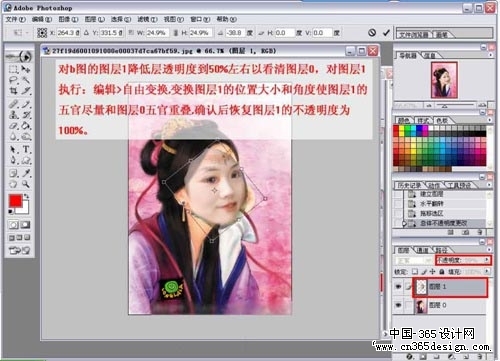Click the red foreground color swatch
This screenshot has width=500, height=361.
(x=15, y=201)
